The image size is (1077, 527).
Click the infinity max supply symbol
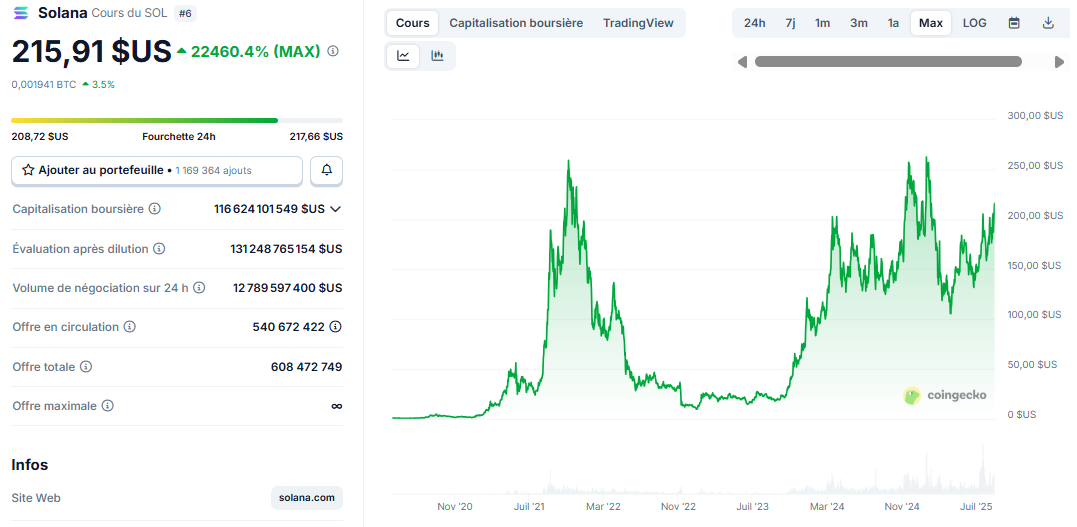(x=337, y=406)
